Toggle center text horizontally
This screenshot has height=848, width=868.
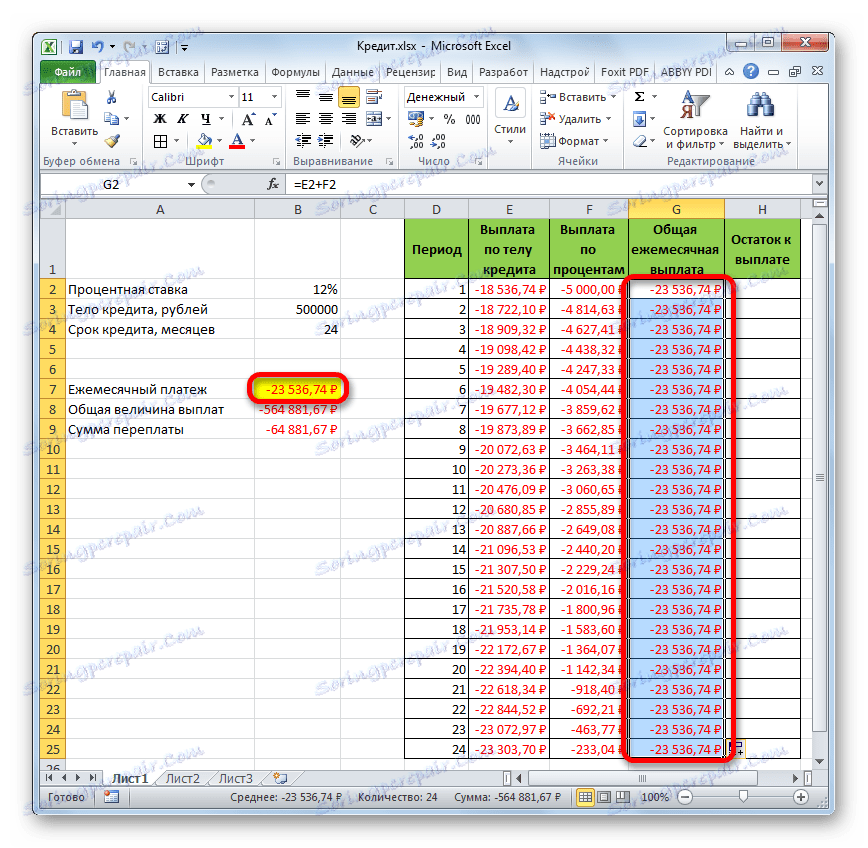(326, 118)
